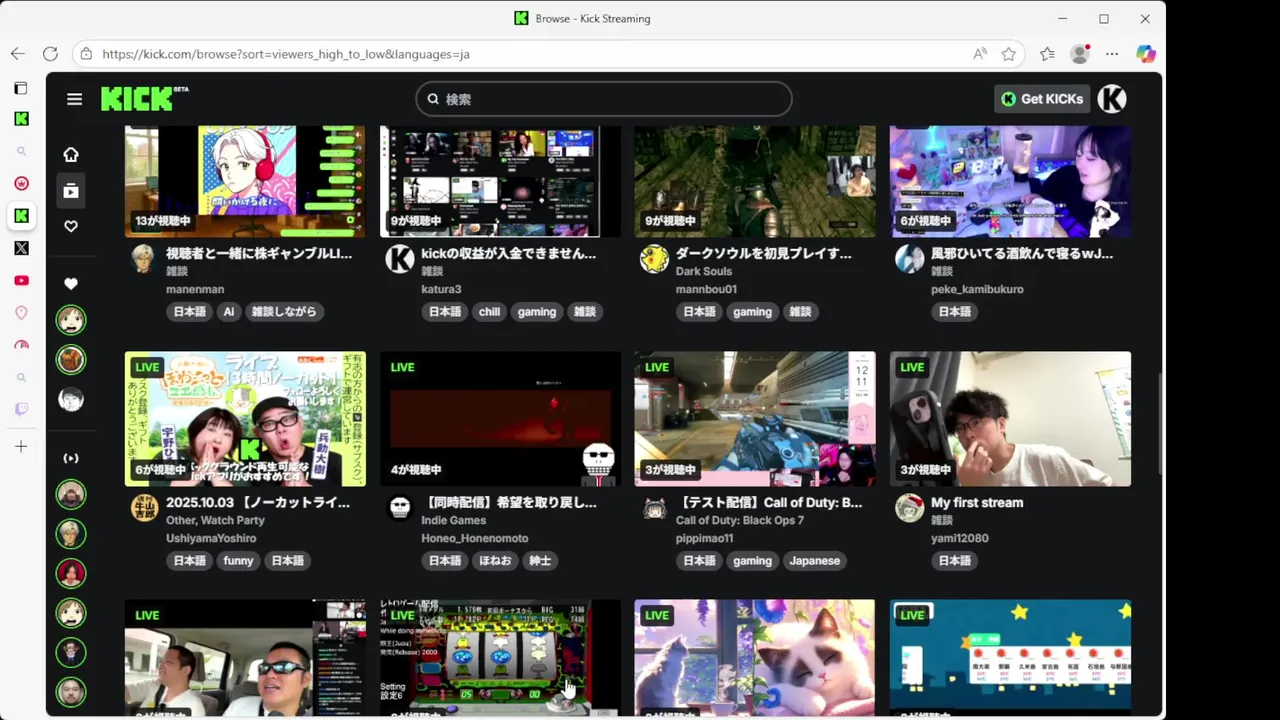
Task: Select the Ai tag under manenman
Action: 229,312
